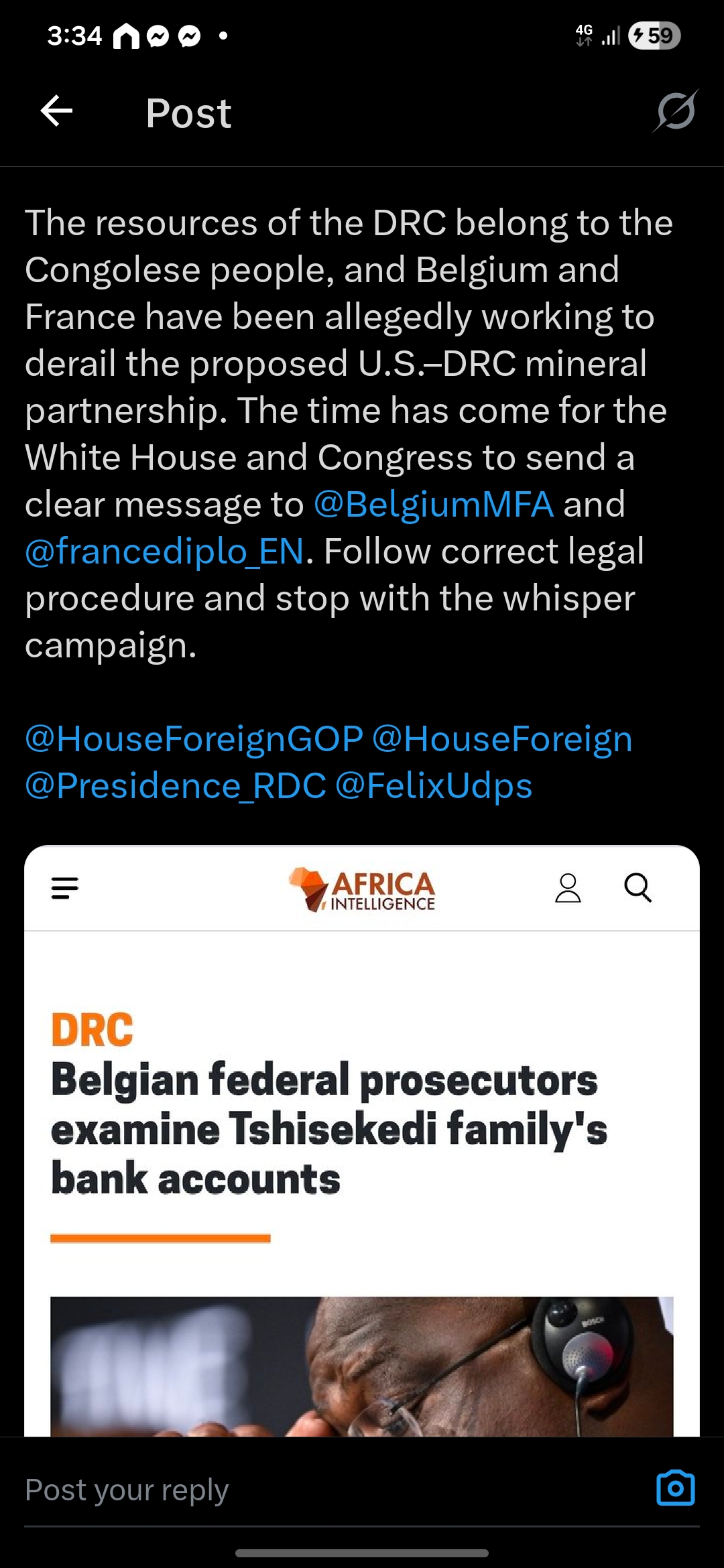This screenshot has width=724, height=1568.
Task: Tap the back arrow
Action: (x=56, y=111)
